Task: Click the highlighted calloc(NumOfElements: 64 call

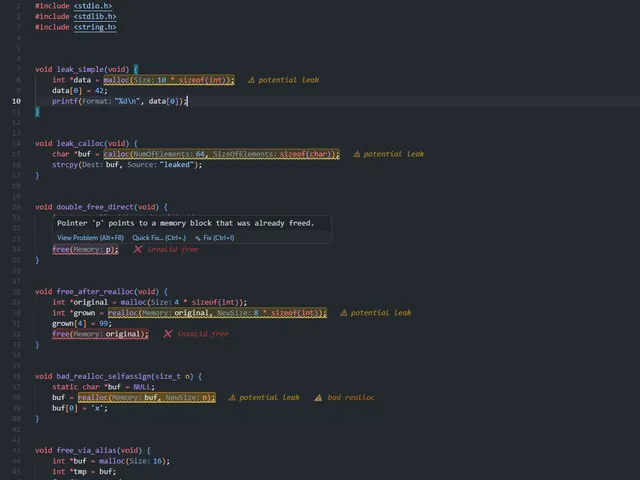Action: (x=221, y=154)
